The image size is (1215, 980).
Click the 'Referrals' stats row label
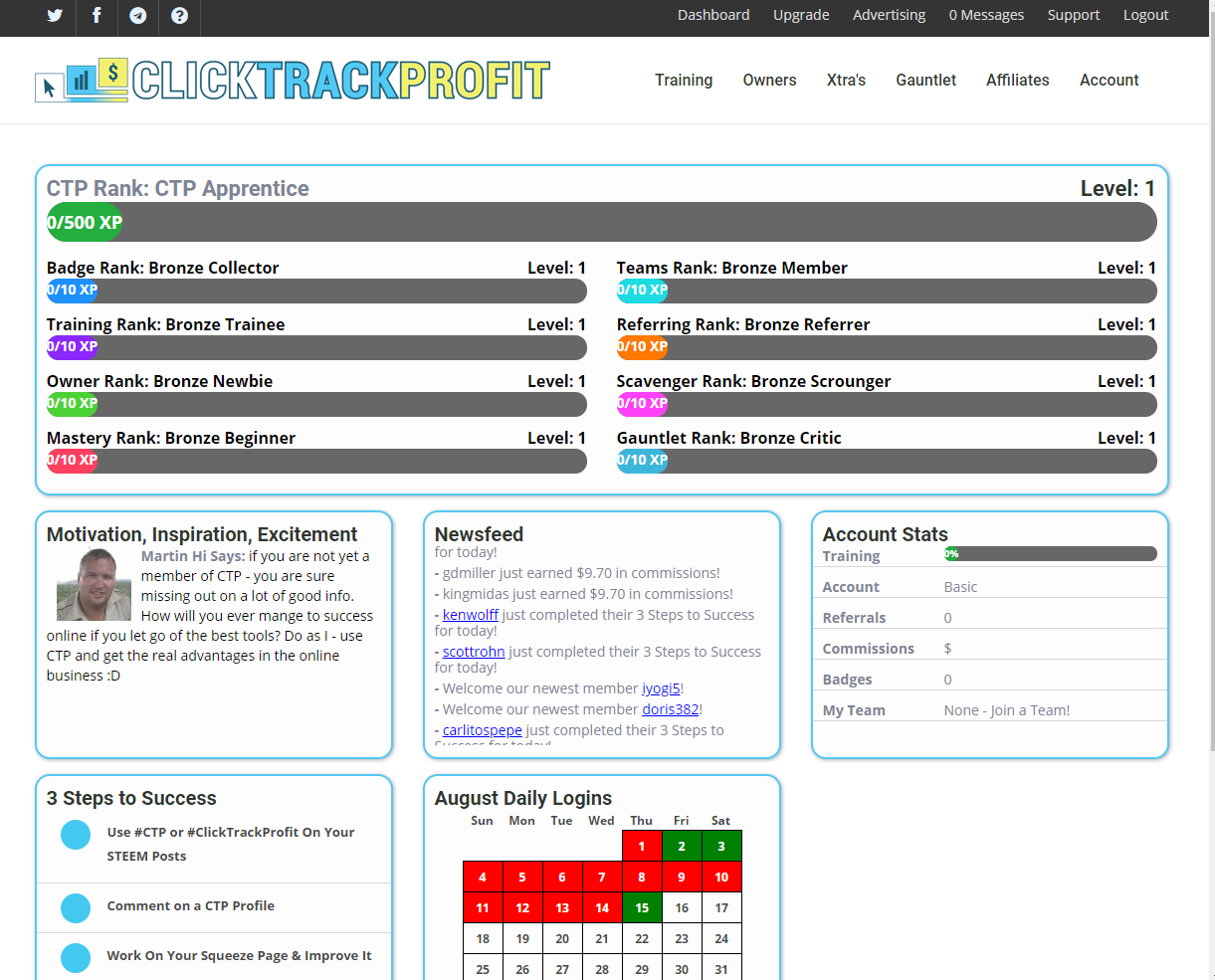pos(854,618)
